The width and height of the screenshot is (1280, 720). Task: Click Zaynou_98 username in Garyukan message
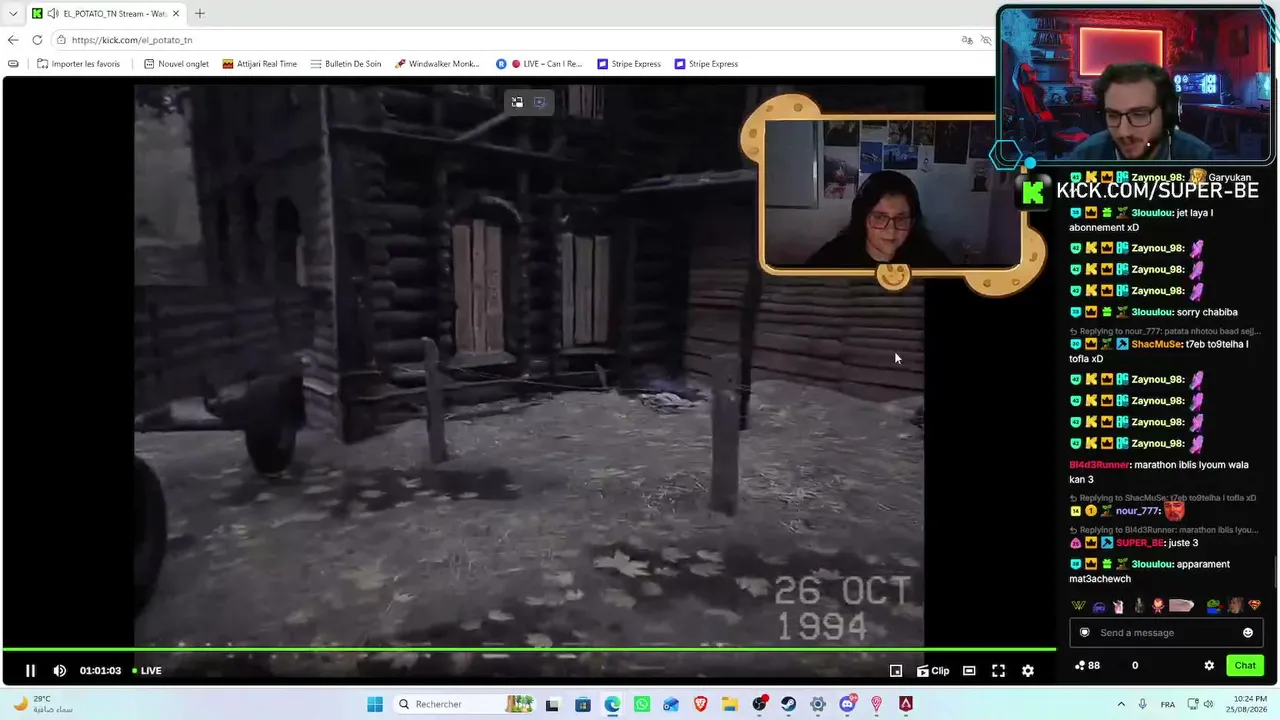[1157, 178]
